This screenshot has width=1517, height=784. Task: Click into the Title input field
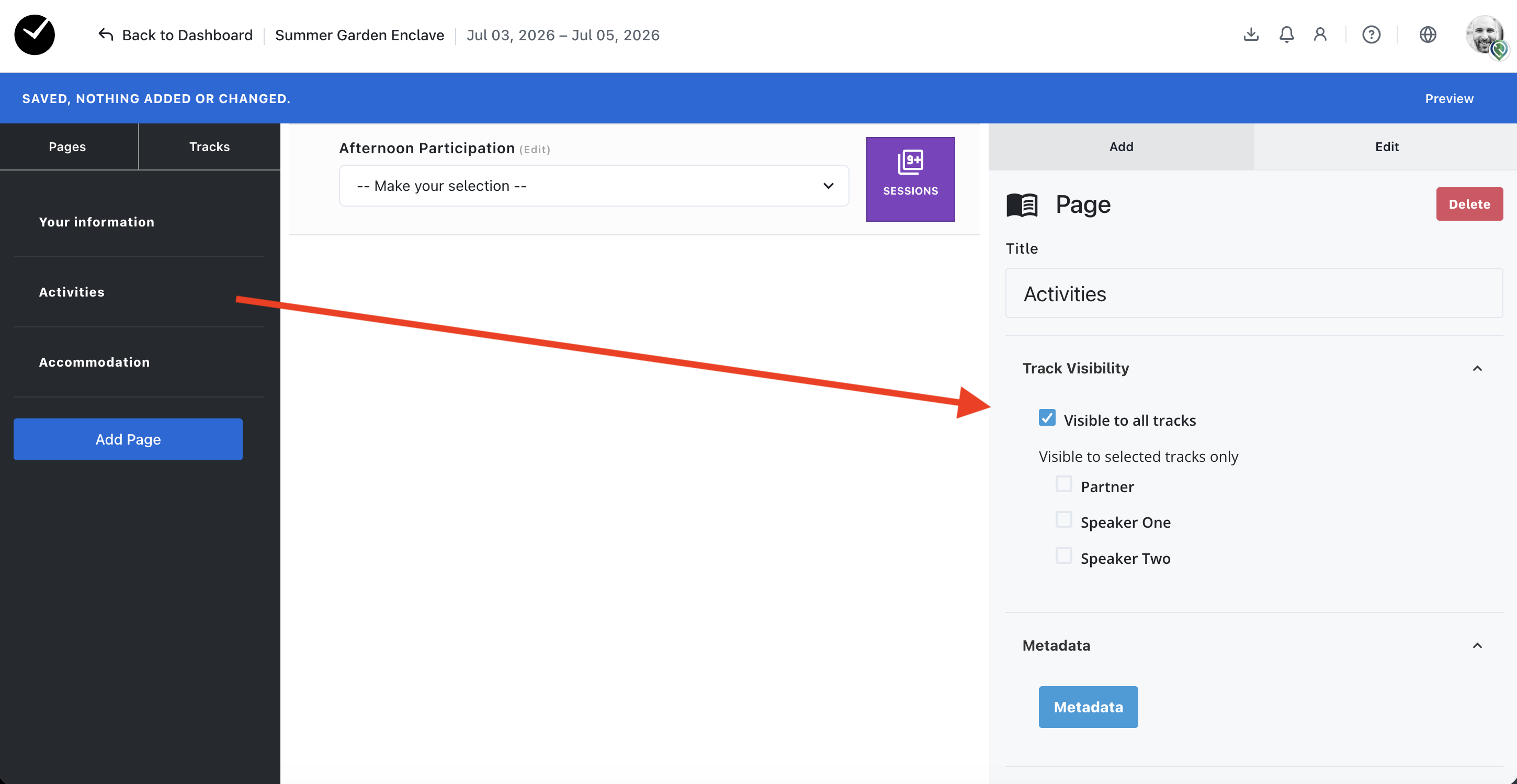click(x=1253, y=293)
